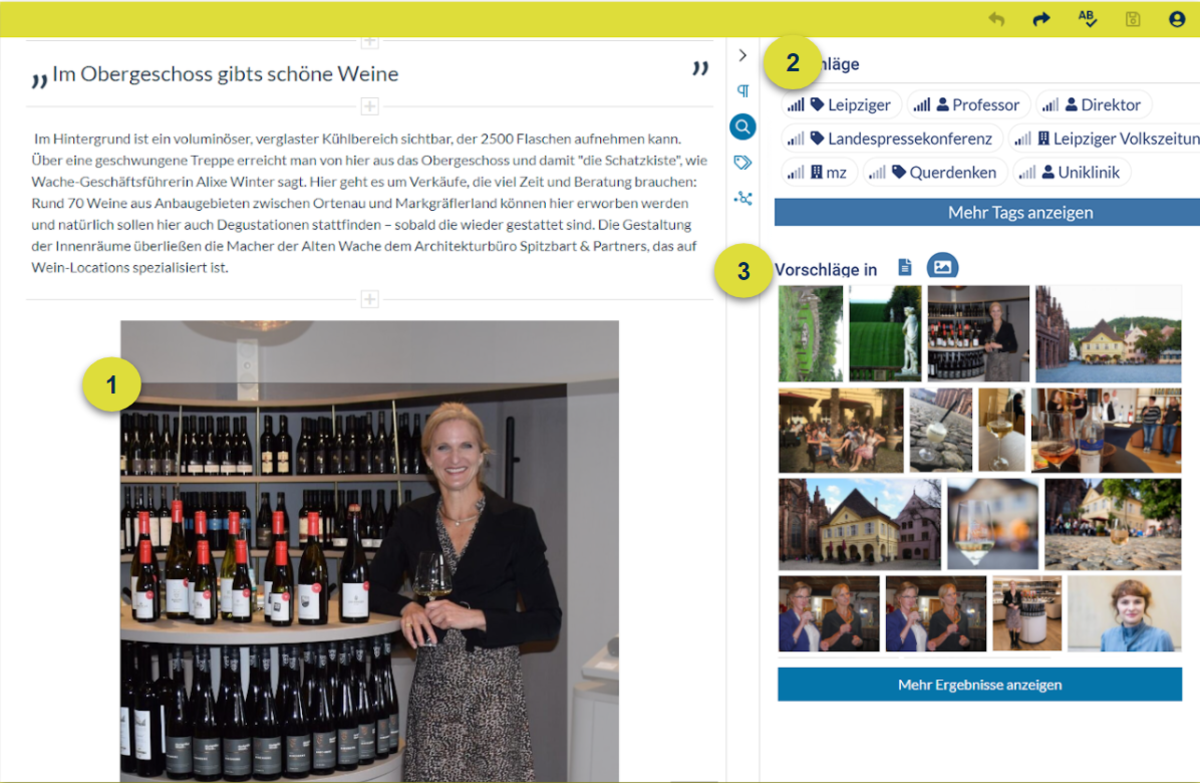Run the spell check icon
The height and width of the screenshot is (783, 1200).
[1088, 19]
